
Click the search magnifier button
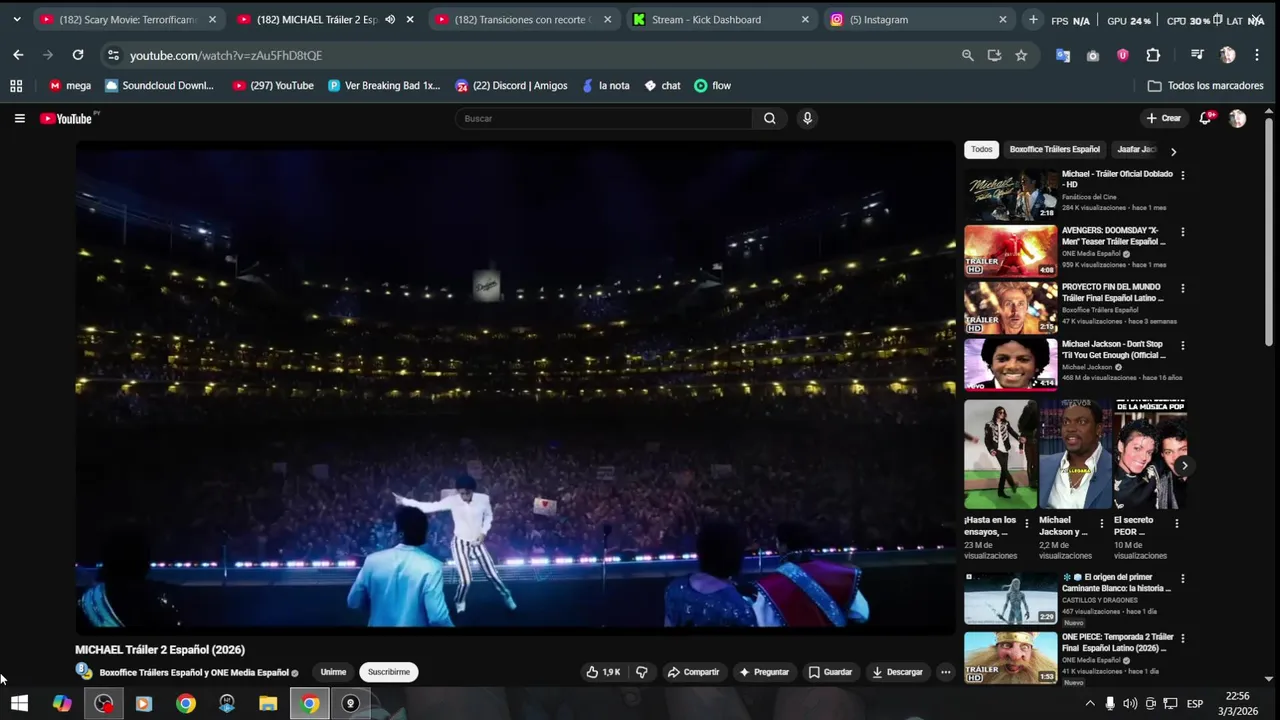pos(769,118)
